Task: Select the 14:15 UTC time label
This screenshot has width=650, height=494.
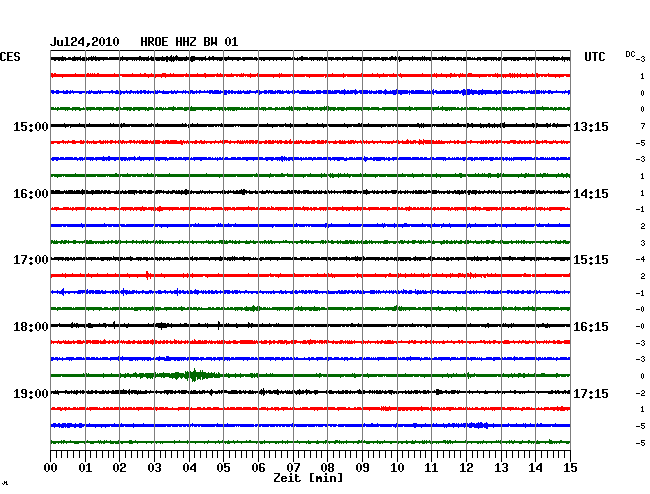Action: coord(591,194)
